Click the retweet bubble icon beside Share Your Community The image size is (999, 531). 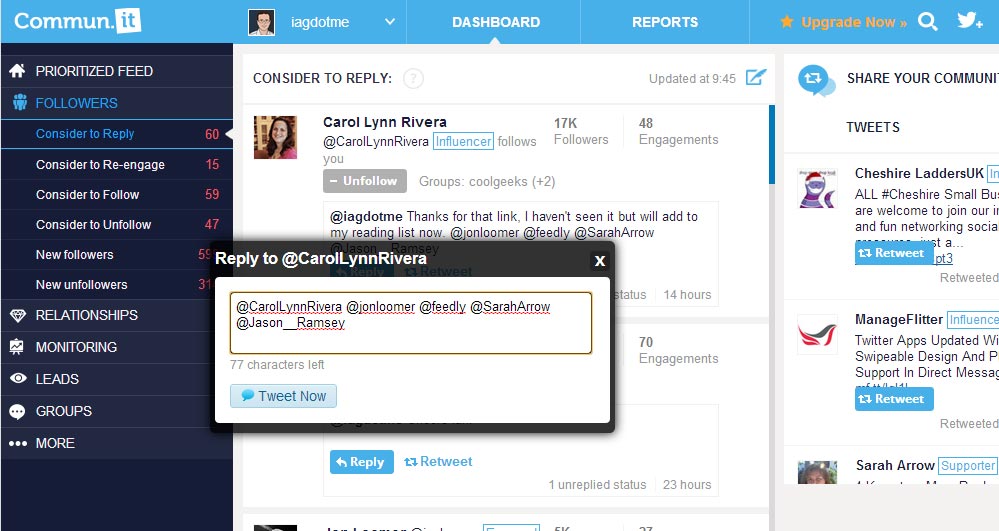[x=816, y=80]
